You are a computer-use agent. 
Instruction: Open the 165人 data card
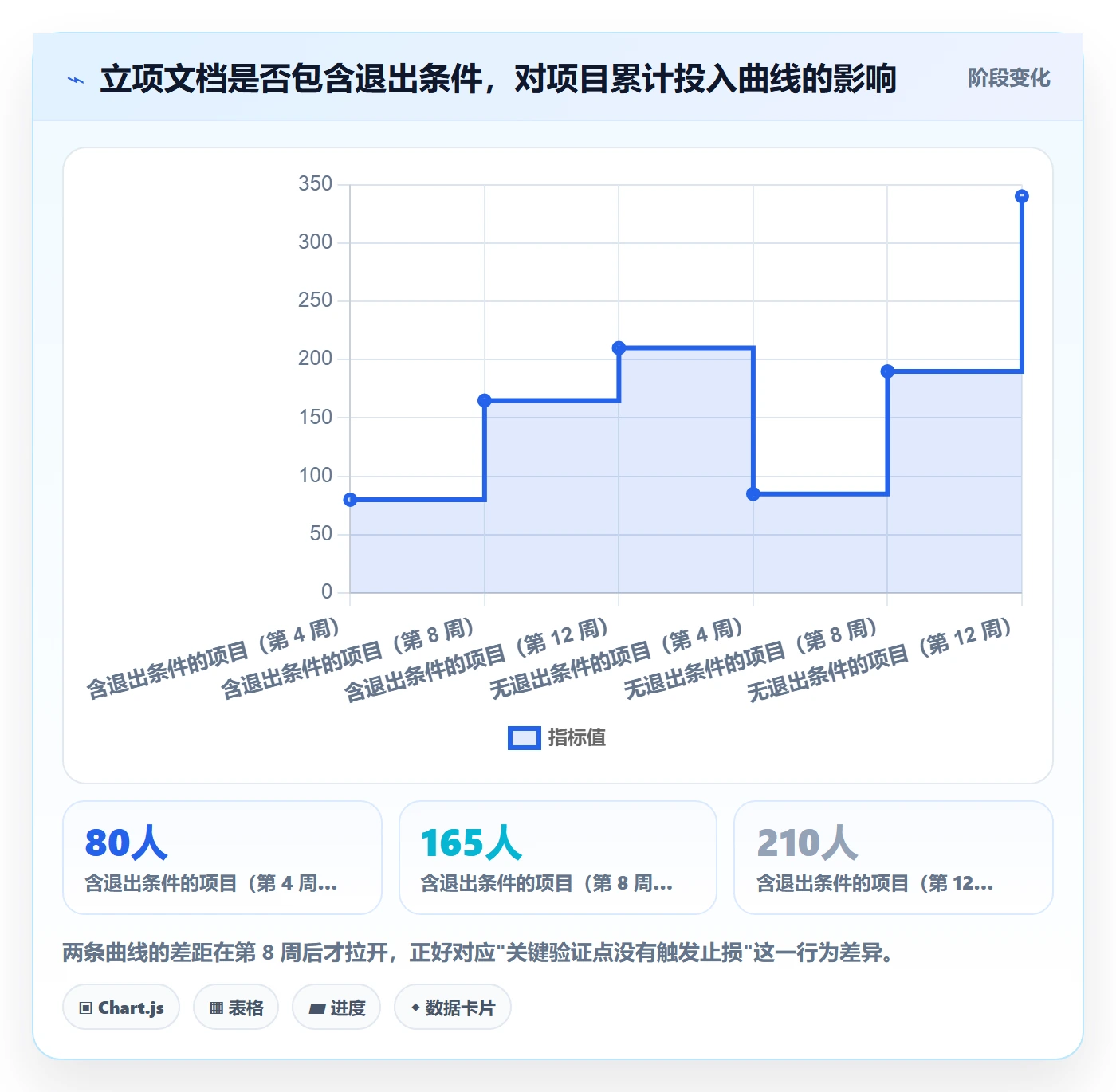[558, 858]
